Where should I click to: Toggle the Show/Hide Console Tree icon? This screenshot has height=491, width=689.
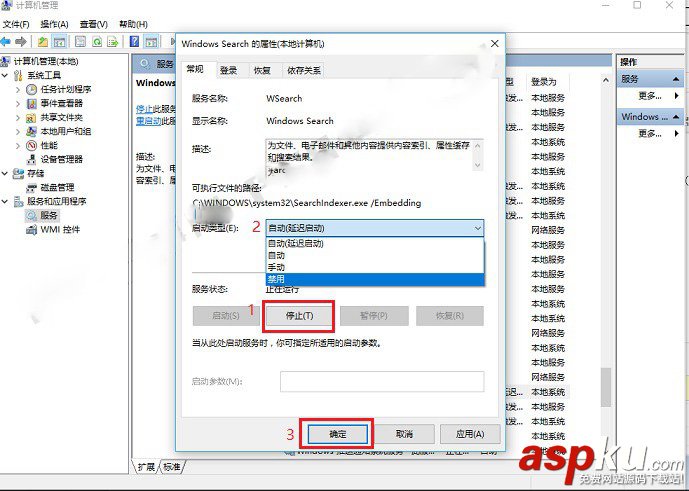coord(59,42)
